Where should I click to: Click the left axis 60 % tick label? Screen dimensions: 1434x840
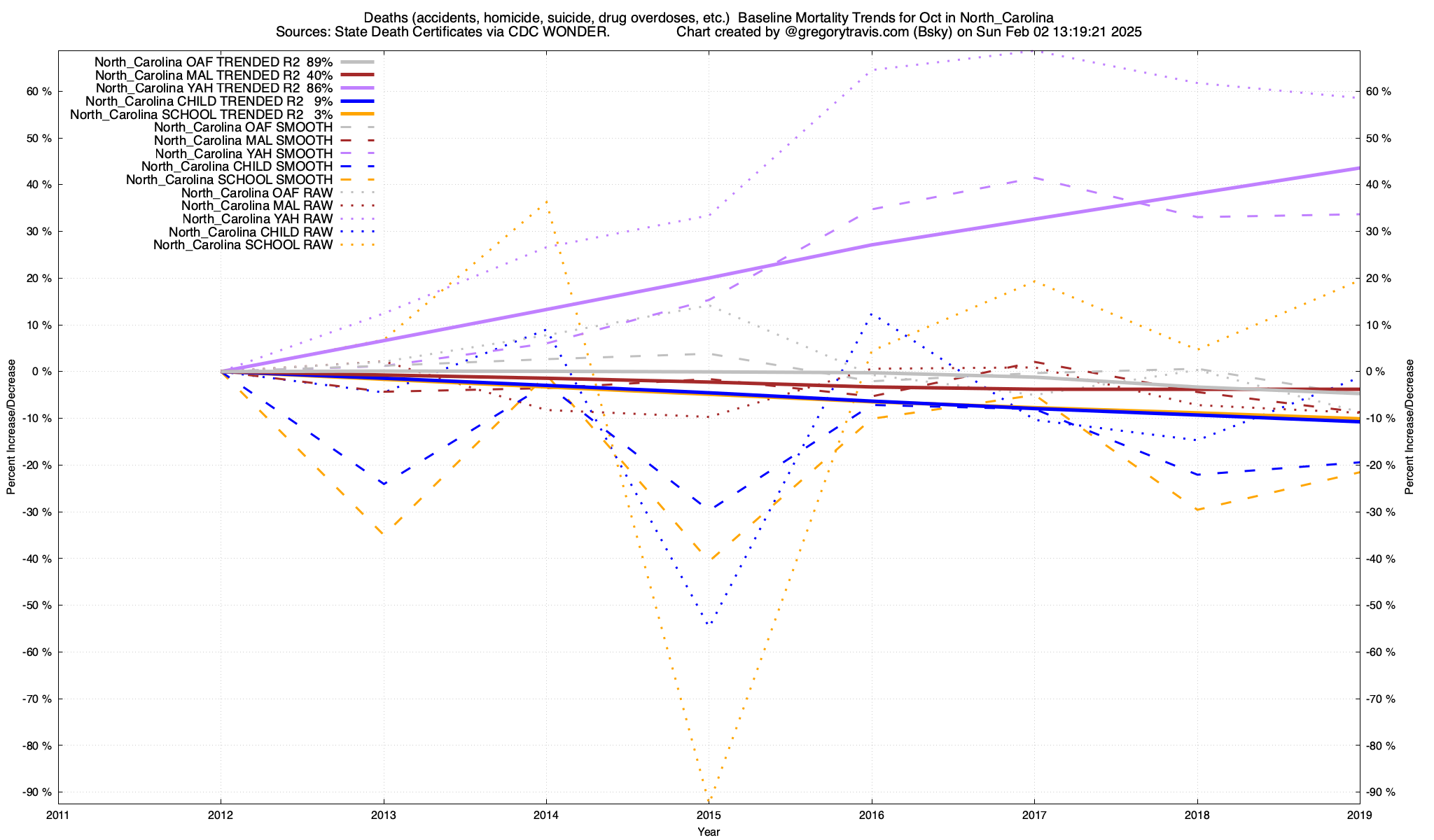pos(40,92)
